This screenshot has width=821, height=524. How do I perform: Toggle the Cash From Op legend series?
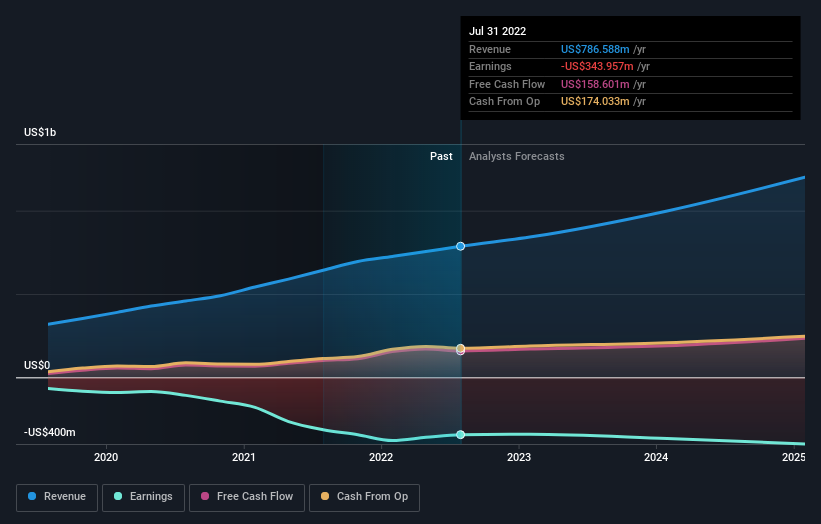point(364,497)
